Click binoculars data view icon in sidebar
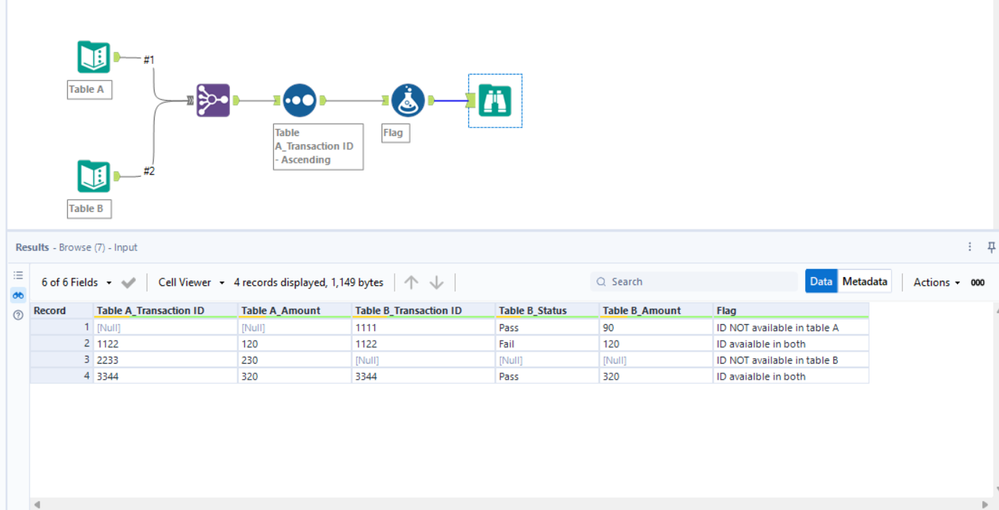Viewport: 999px width, 510px height. (18, 295)
